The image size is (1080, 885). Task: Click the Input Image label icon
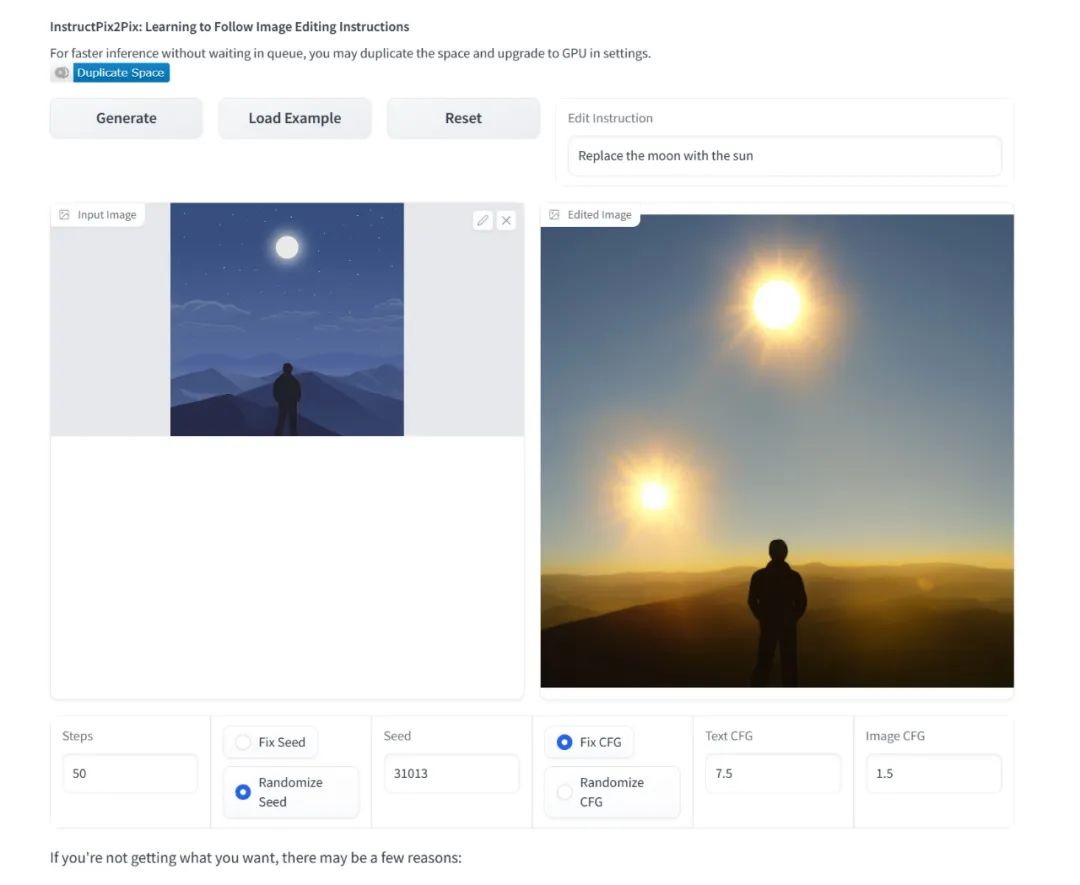click(x=65, y=215)
